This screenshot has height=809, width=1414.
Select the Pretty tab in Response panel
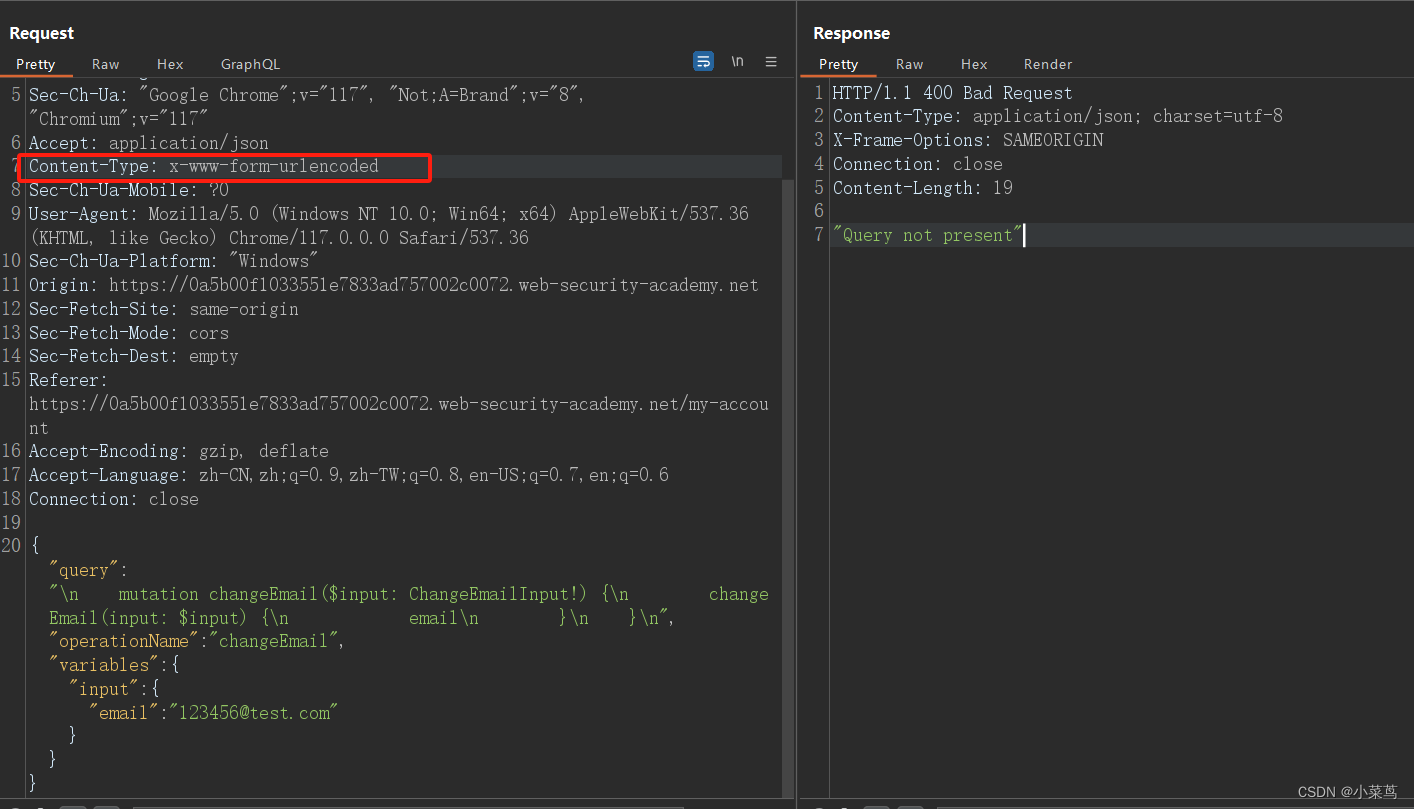point(838,64)
